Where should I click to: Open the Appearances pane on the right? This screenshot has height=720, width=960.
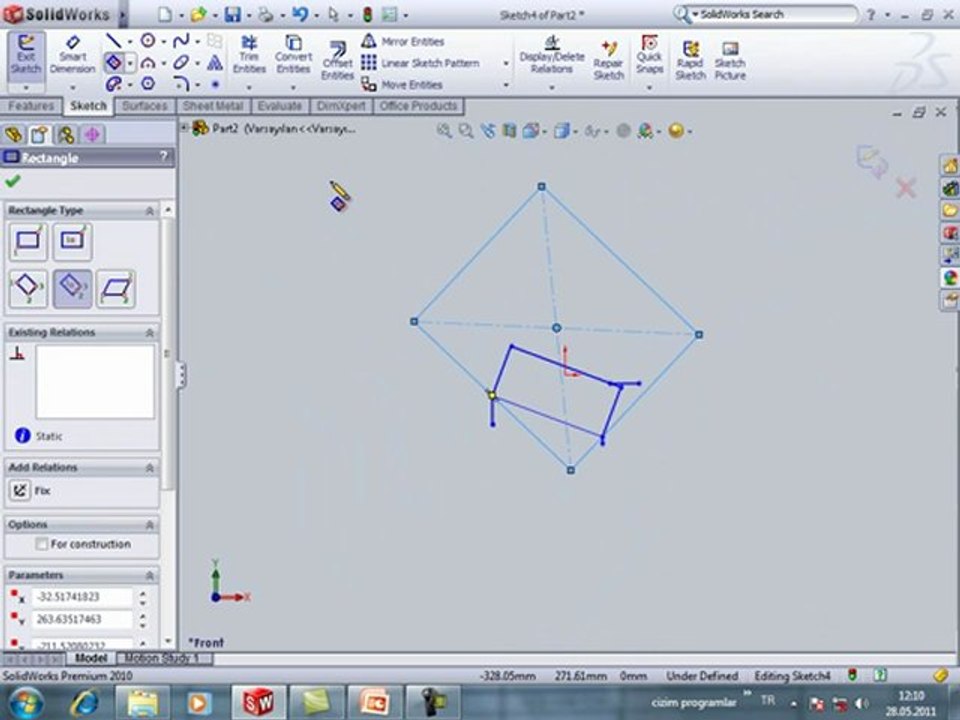950,278
